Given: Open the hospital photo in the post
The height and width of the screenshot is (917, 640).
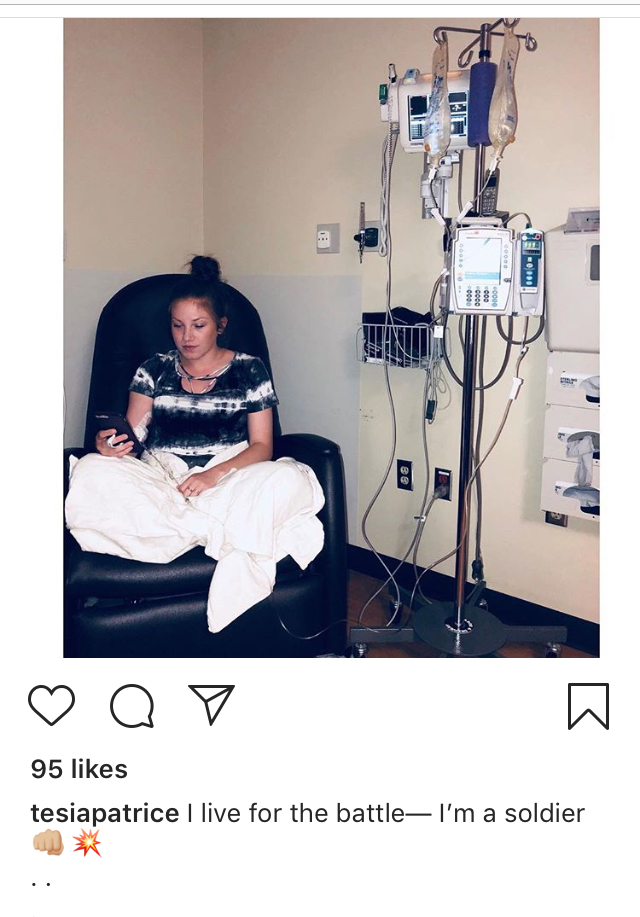Looking at the screenshot, I should 331,337.
